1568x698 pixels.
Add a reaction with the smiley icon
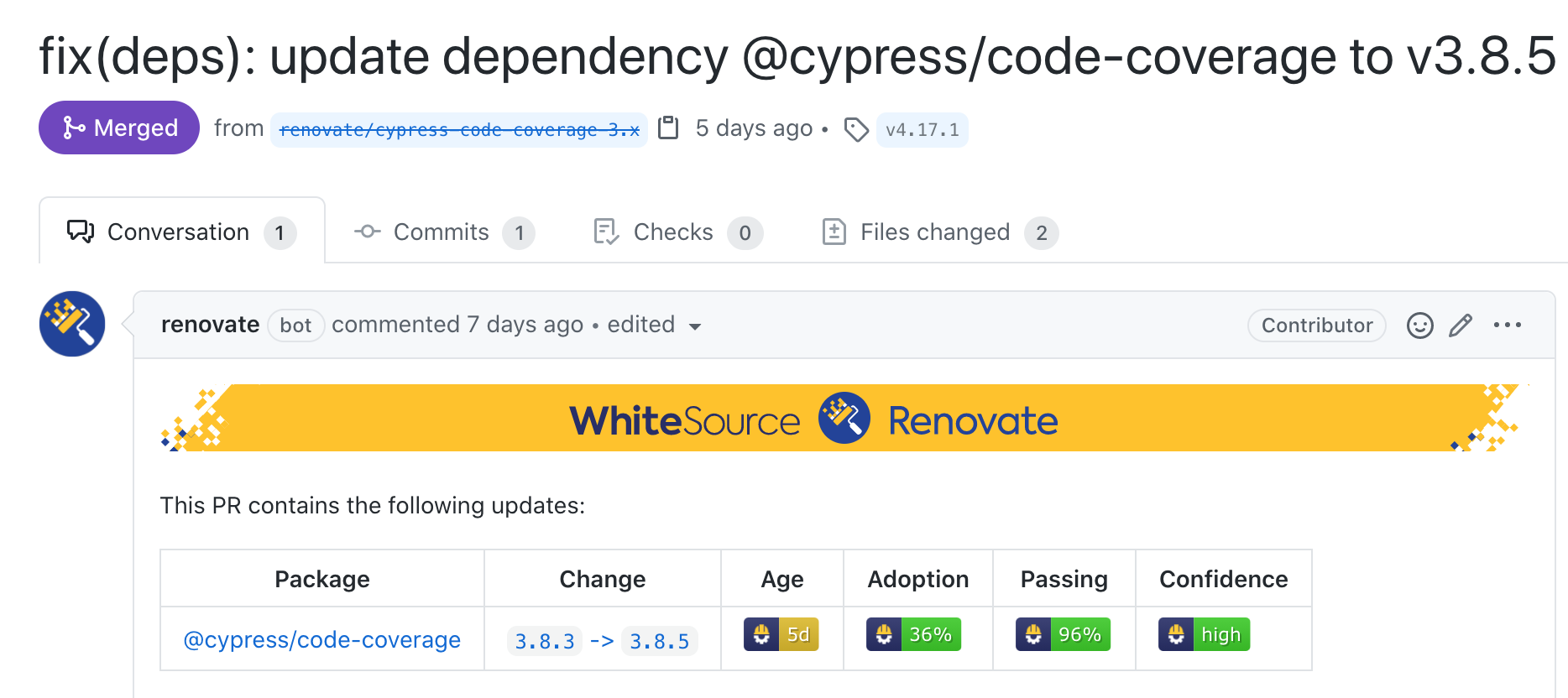pos(1419,326)
